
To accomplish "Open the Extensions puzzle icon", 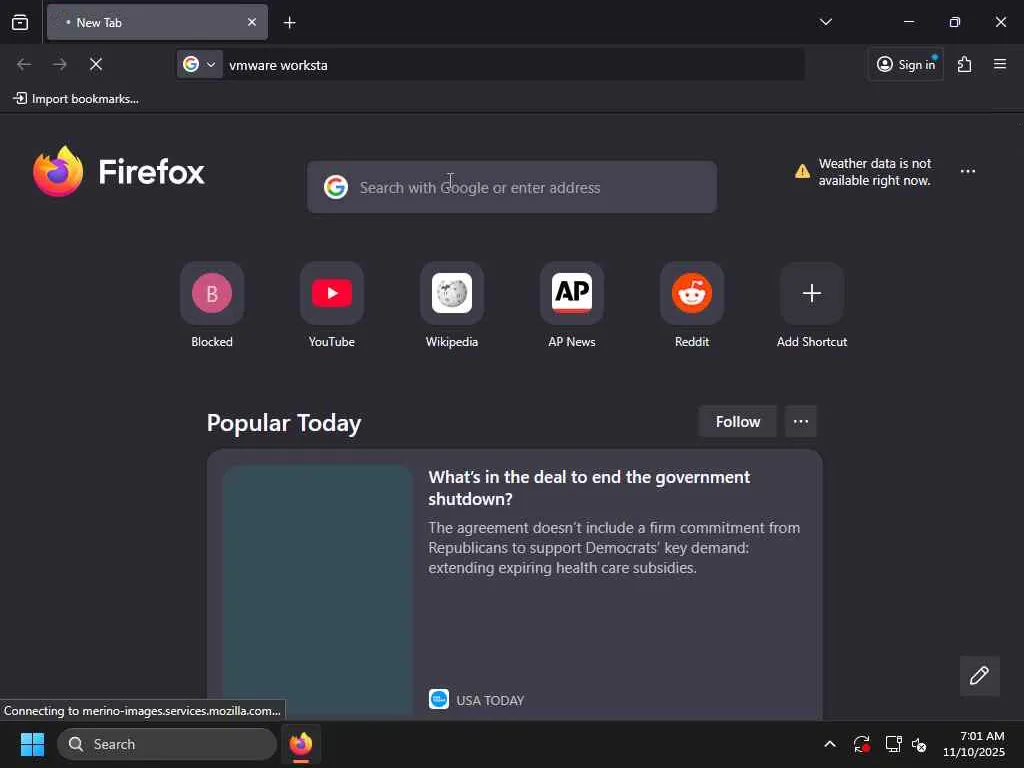I will point(965,64).
